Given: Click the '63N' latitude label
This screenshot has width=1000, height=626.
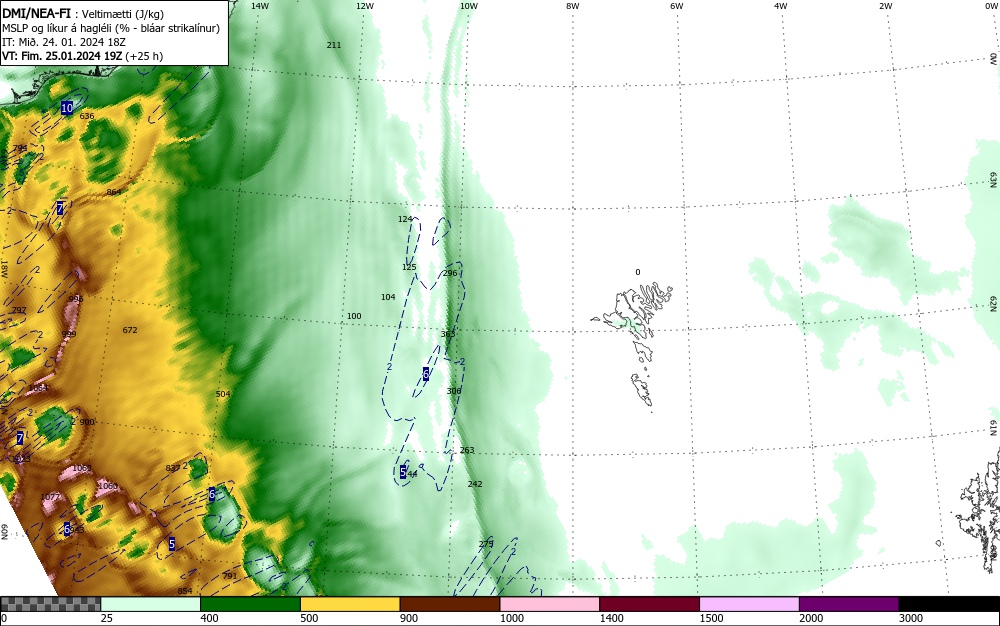Looking at the screenshot, I should pyautogui.click(x=993, y=179).
